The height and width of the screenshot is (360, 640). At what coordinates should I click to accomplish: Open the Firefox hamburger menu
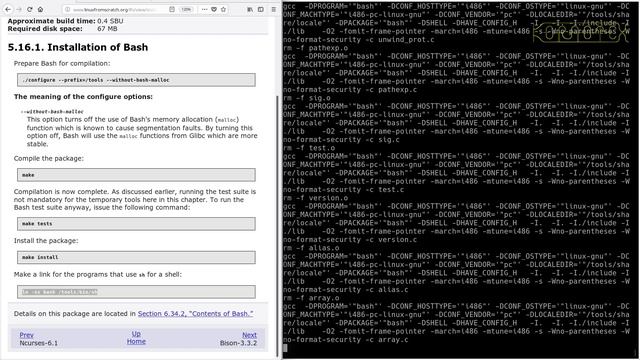273,9
